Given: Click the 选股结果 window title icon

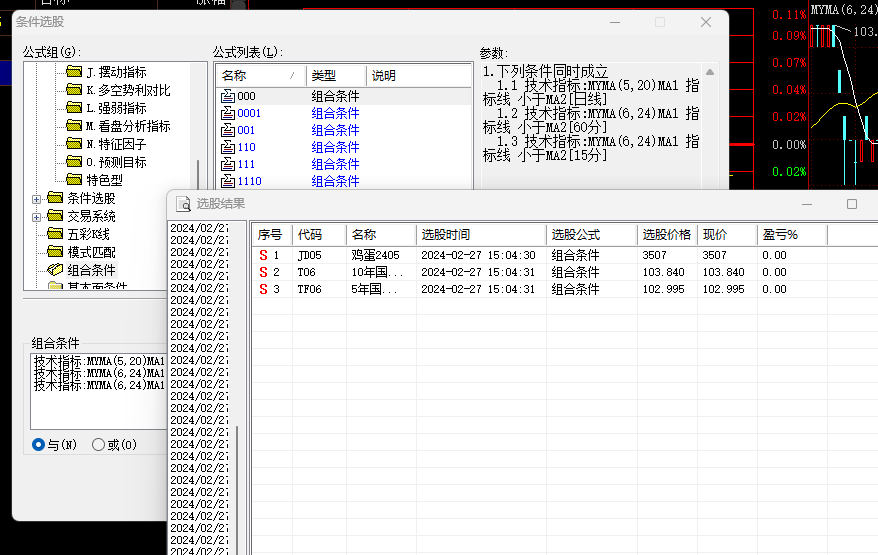Looking at the screenshot, I should click(x=183, y=204).
